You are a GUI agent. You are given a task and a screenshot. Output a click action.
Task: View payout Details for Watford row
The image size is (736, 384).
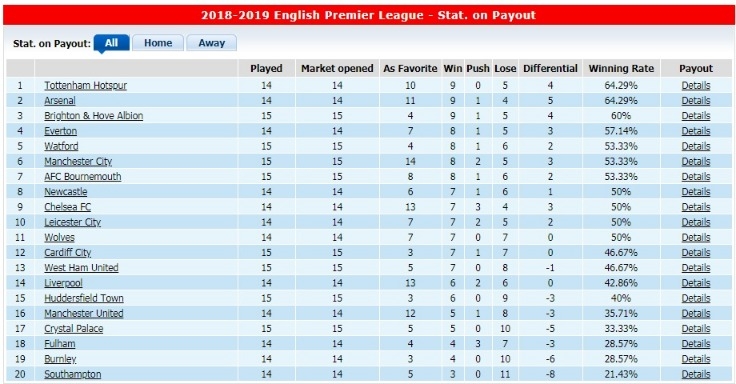pyautogui.click(x=696, y=146)
